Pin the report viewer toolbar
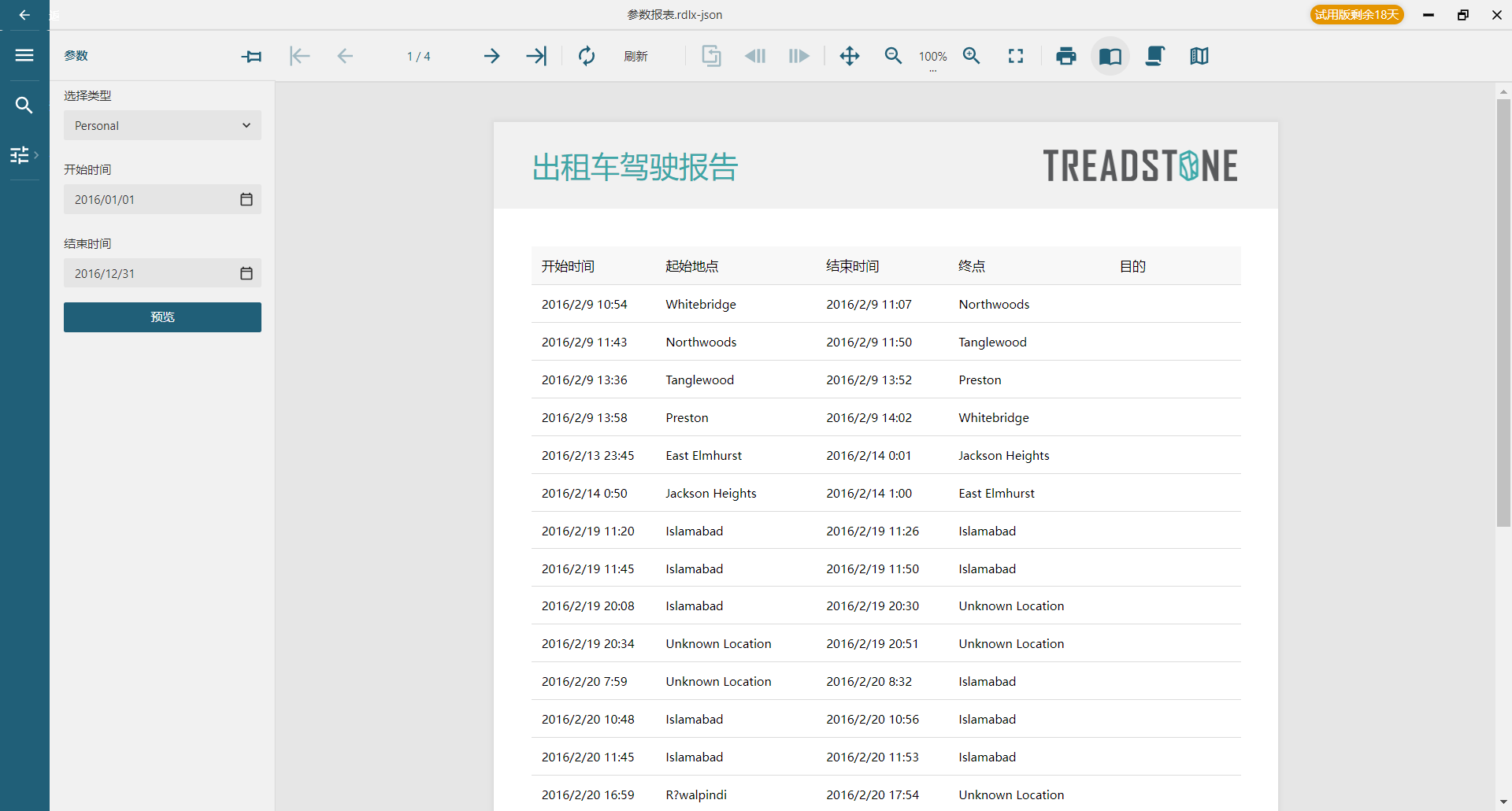Screen dimensions: 1512x811 [x=252, y=56]
